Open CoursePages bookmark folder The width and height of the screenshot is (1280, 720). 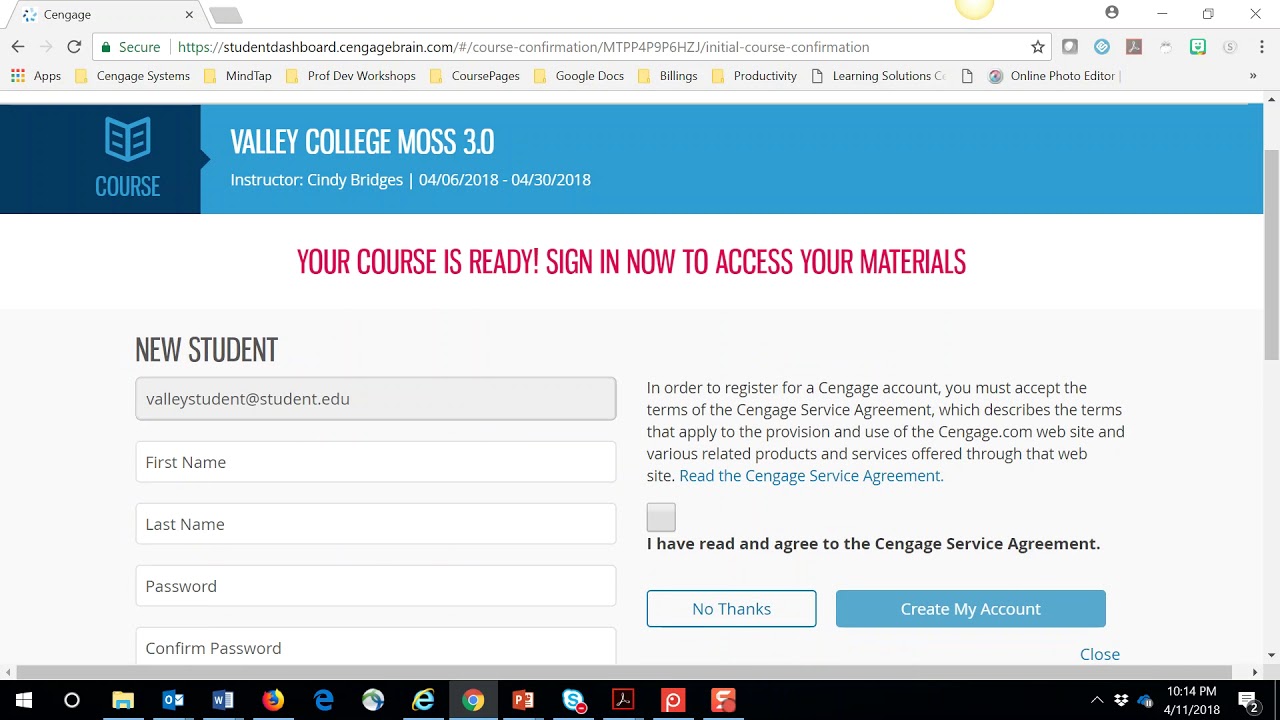(x=474, y=76)
